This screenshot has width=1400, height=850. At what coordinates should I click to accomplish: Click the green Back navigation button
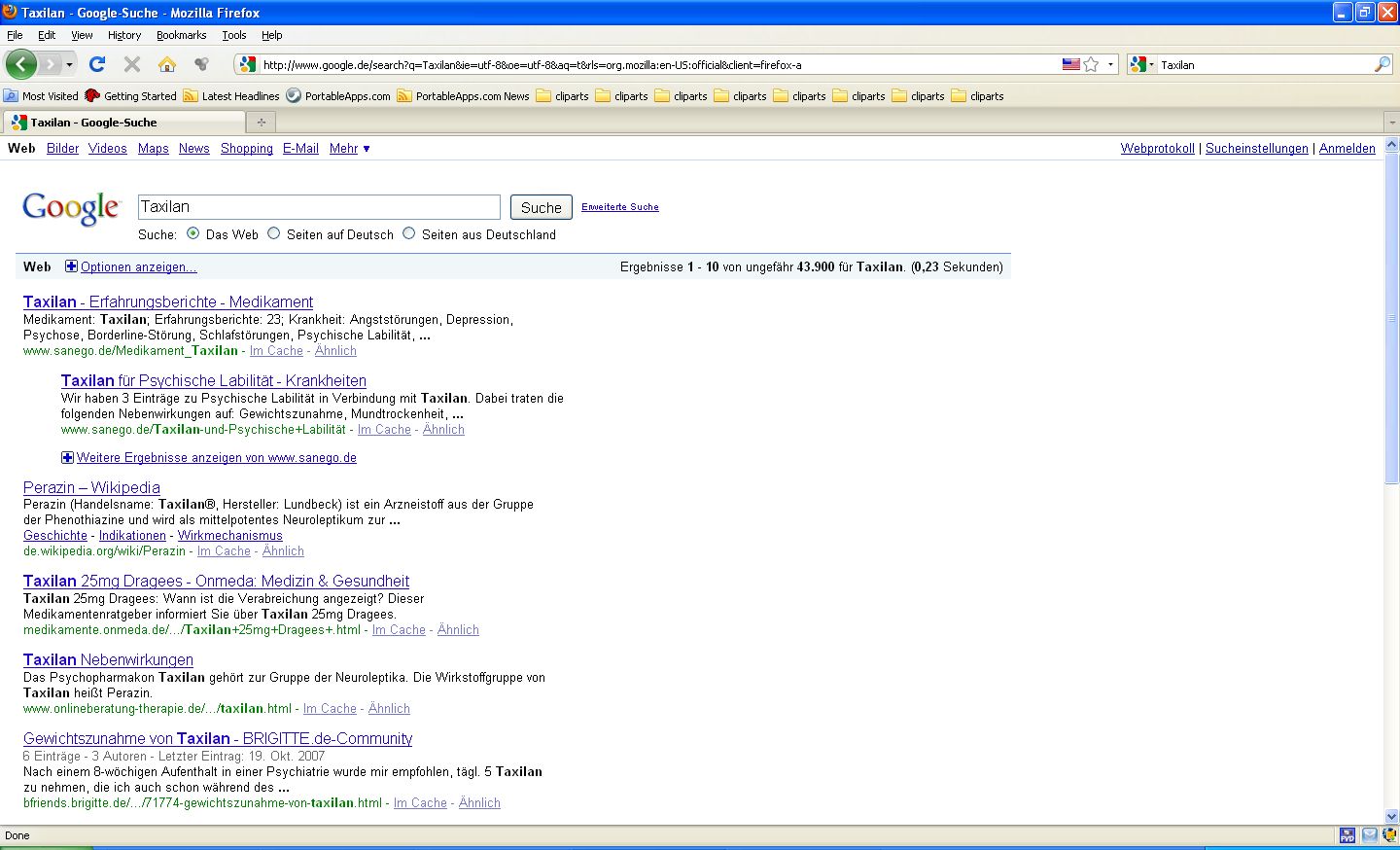pyautogui.click(x=21, y=64)
